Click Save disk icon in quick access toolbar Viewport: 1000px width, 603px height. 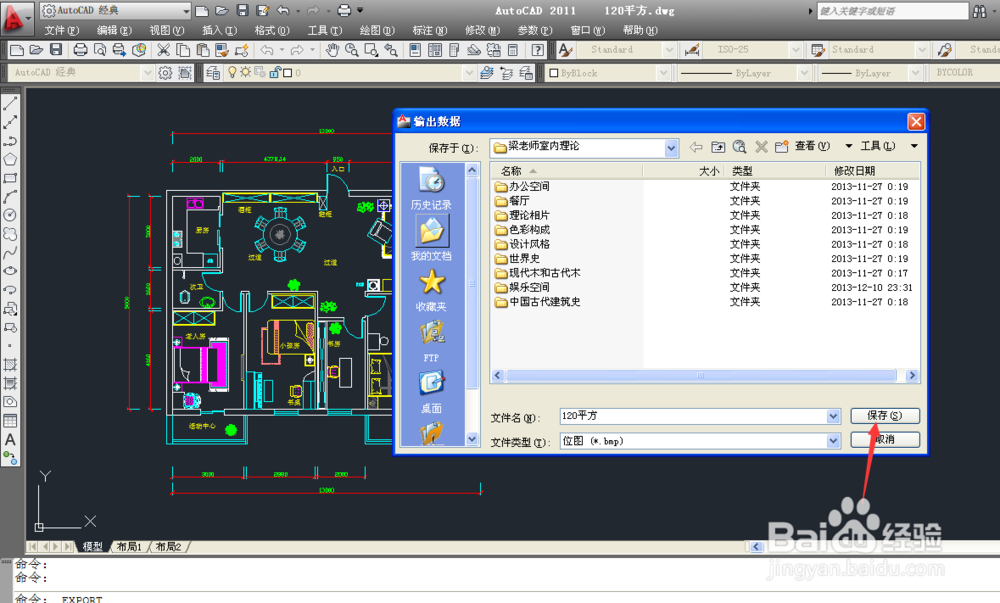point(242,10)
